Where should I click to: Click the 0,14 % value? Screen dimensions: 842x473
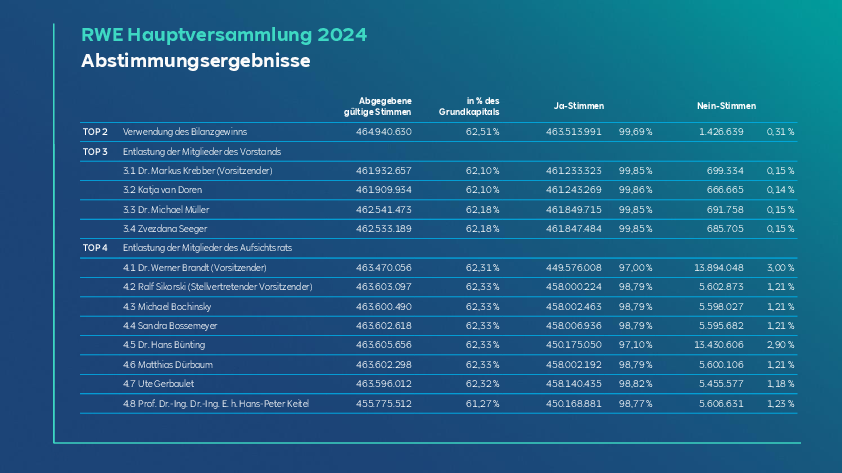[x=780, y=190]
